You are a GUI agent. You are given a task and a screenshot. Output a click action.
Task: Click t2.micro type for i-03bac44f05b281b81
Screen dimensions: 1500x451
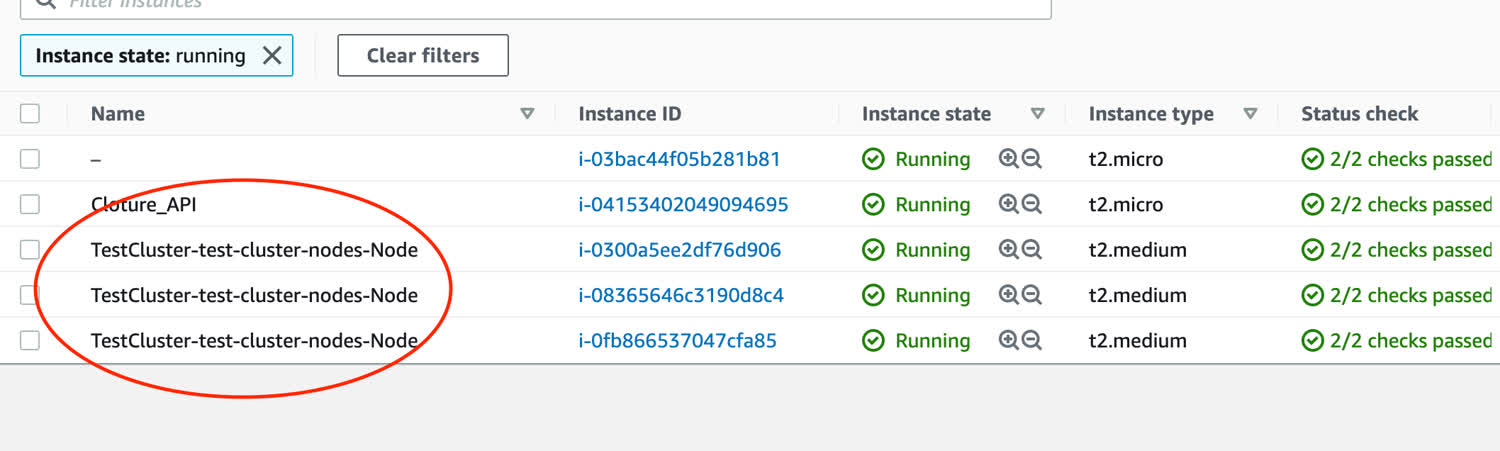pos(1126,159)
